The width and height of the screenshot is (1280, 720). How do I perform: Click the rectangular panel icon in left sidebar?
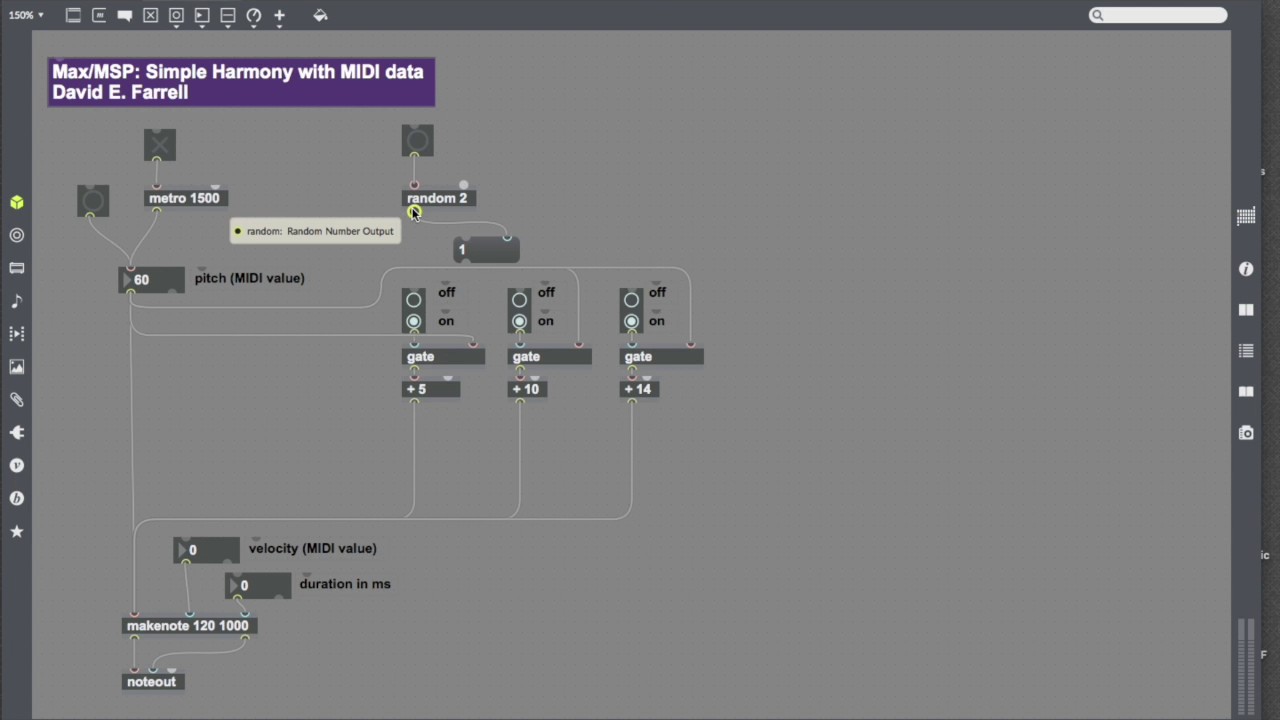pos(17,268)
